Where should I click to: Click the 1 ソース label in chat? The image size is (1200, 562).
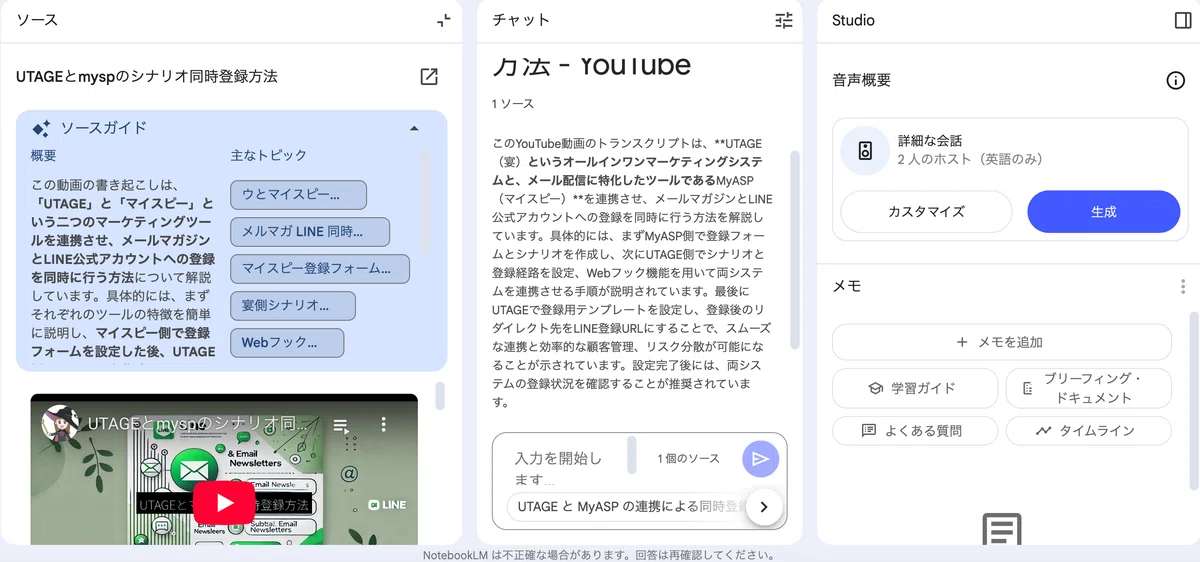(513, 104)
